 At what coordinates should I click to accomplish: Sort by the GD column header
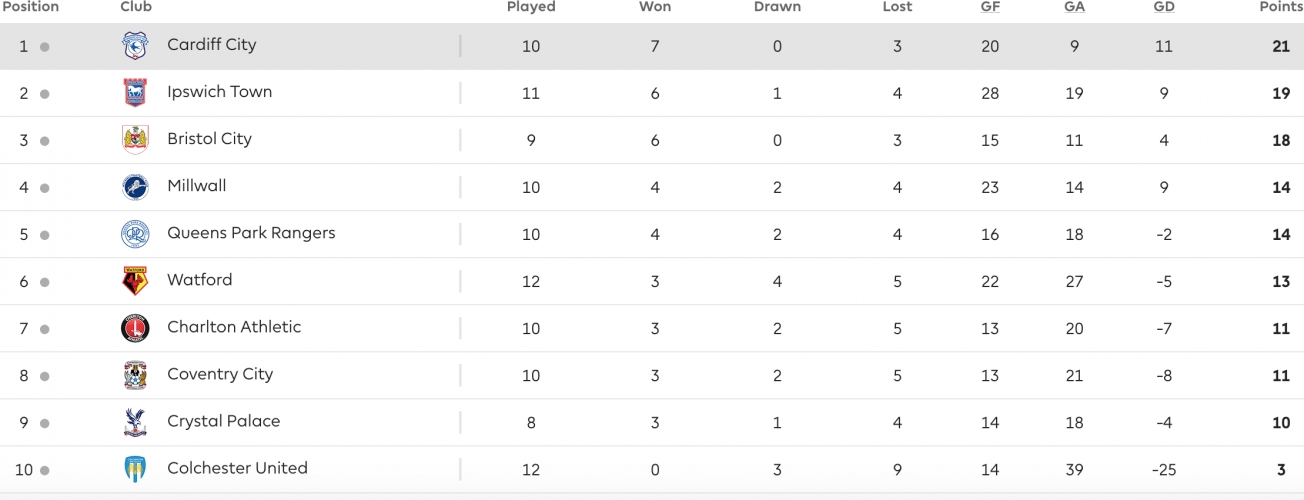[1163, 7]
